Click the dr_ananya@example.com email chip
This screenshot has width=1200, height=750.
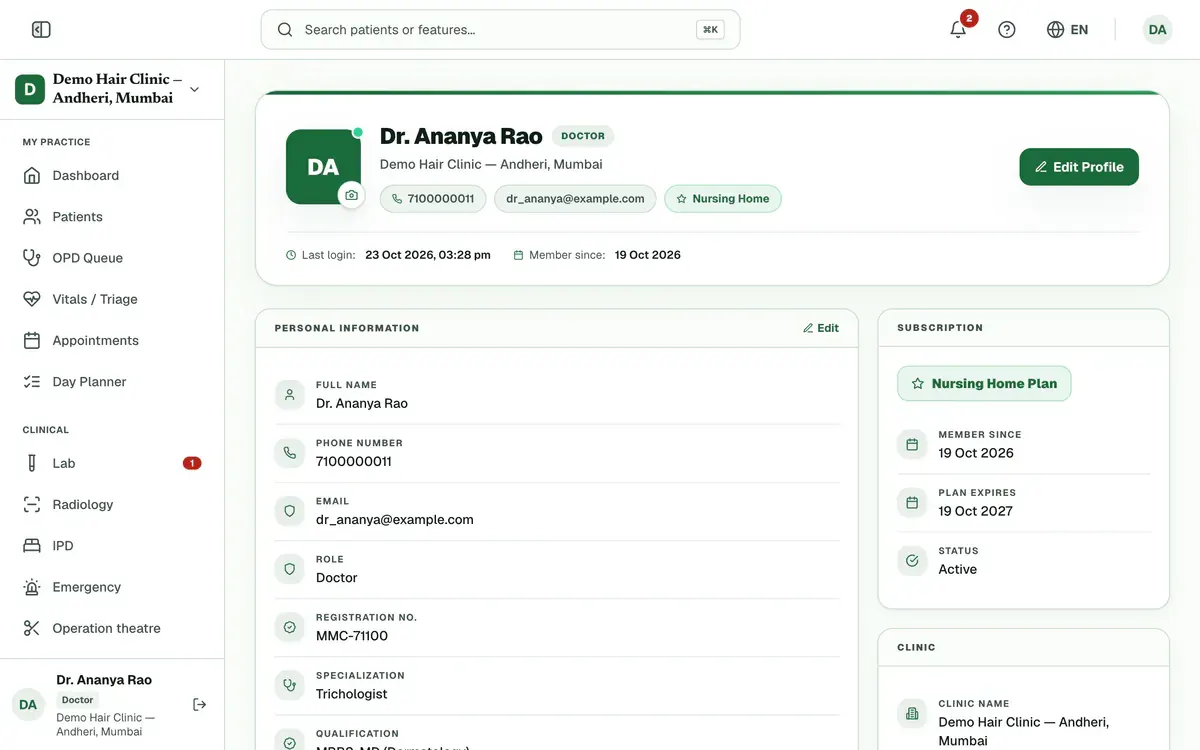(x=575, y=199)
